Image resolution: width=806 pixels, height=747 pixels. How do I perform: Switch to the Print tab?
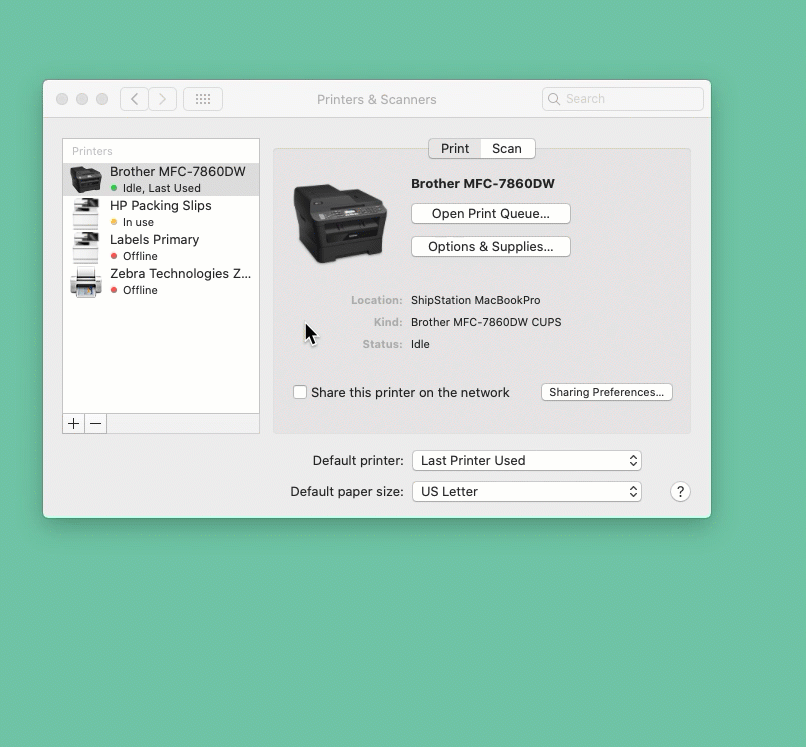coord(455,149)
